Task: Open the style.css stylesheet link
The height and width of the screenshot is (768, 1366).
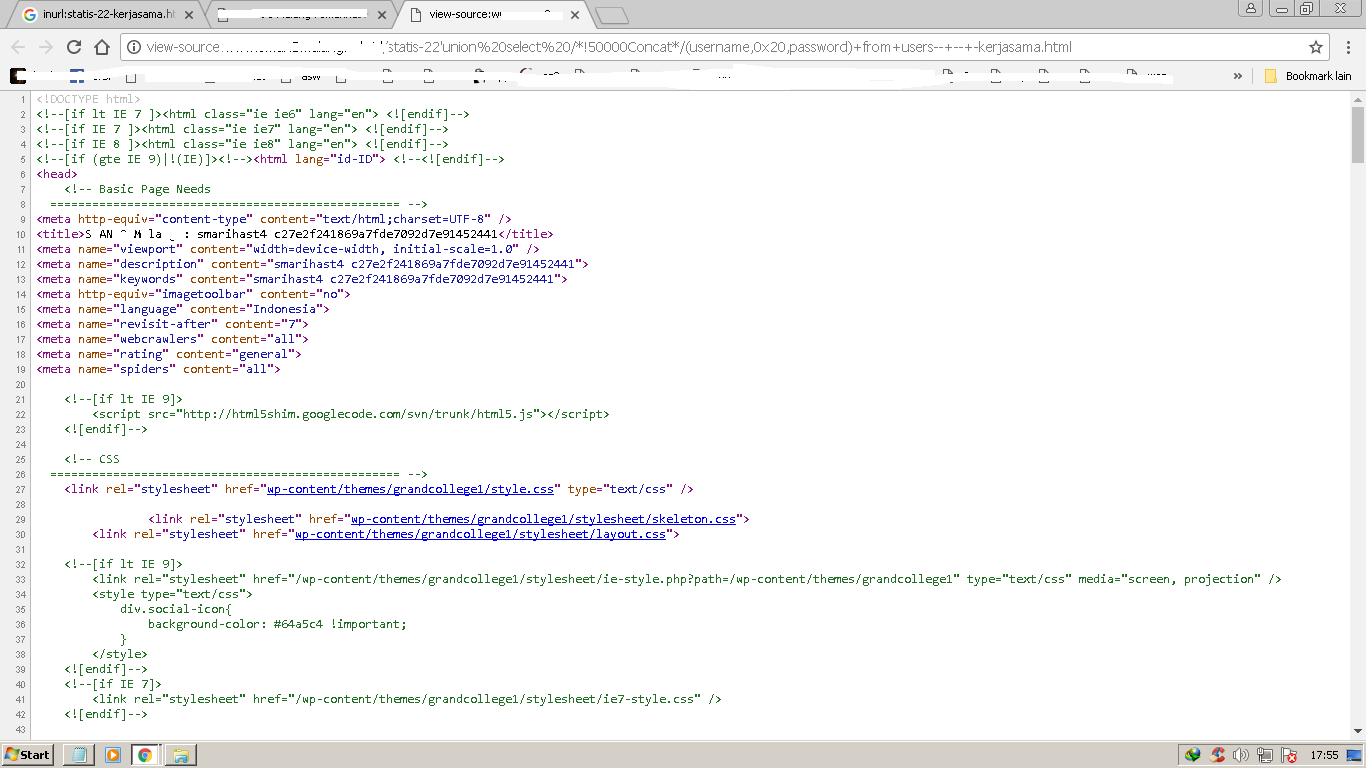Action: tap(409, 489)
